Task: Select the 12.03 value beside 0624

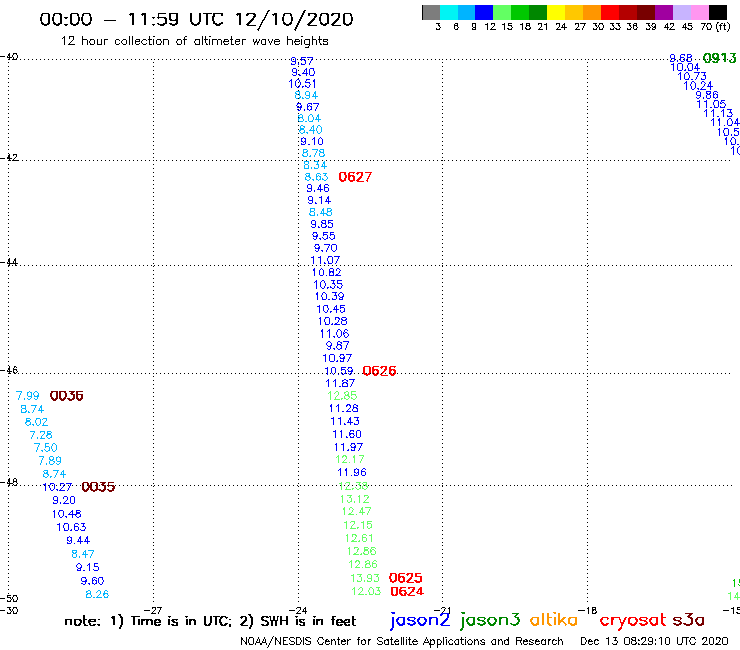Action: tap(366, 591)
